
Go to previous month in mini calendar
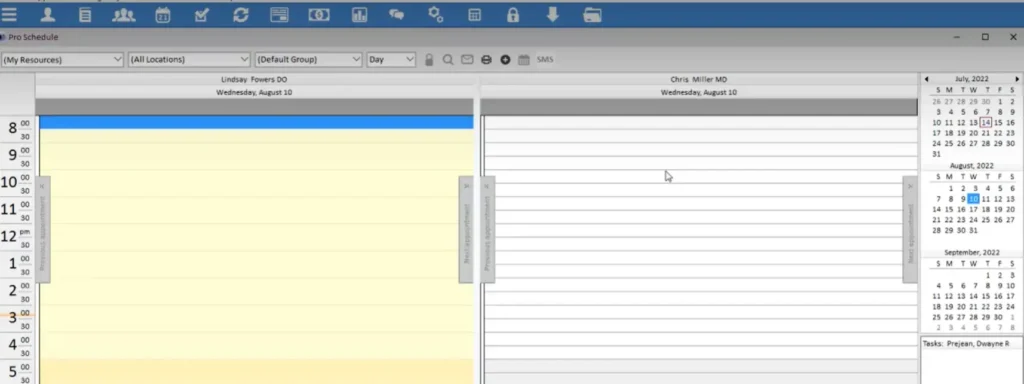(x=927, y=79)
